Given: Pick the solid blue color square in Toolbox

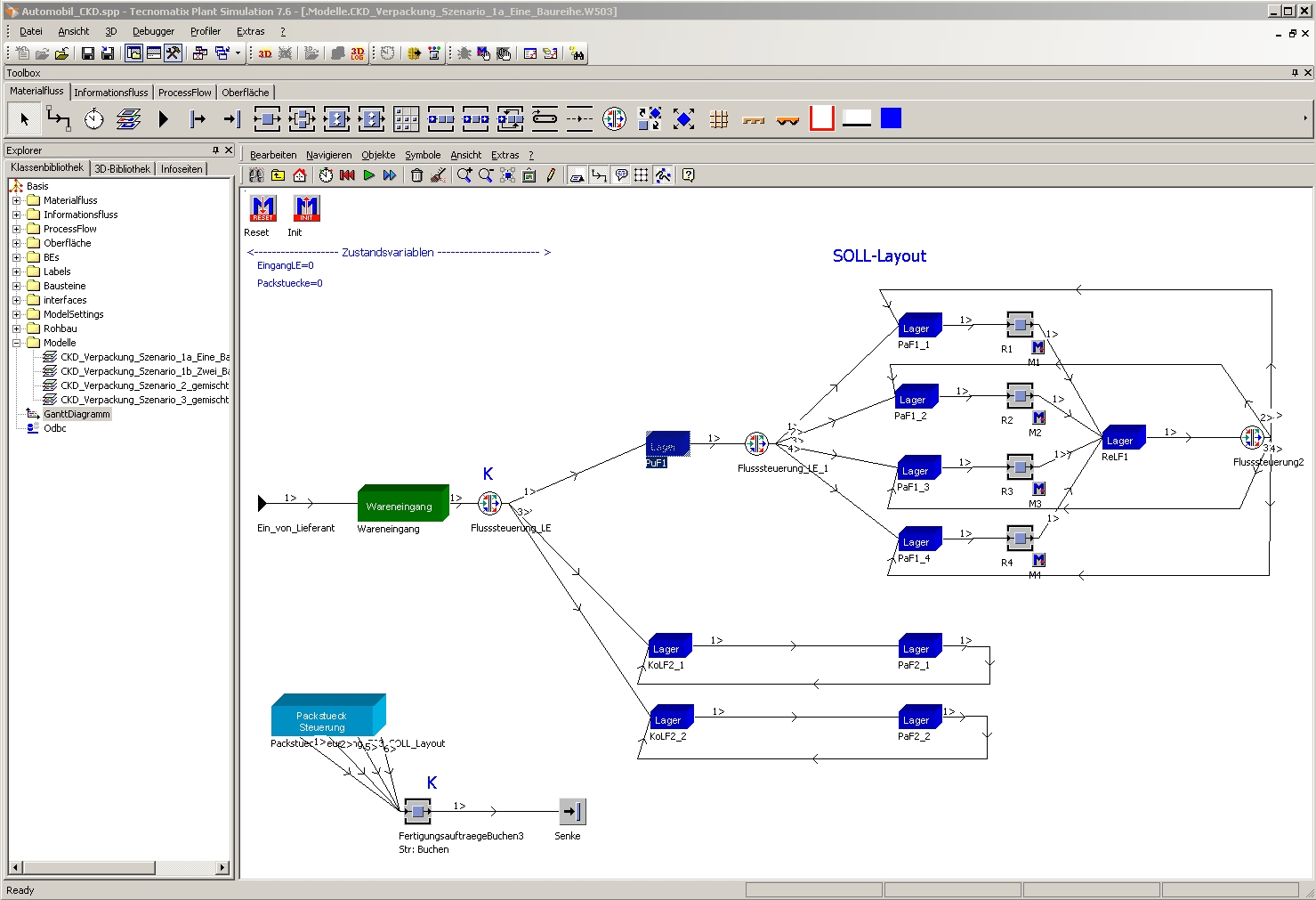Looking at the screenshot, I should [x=891, y=118].
